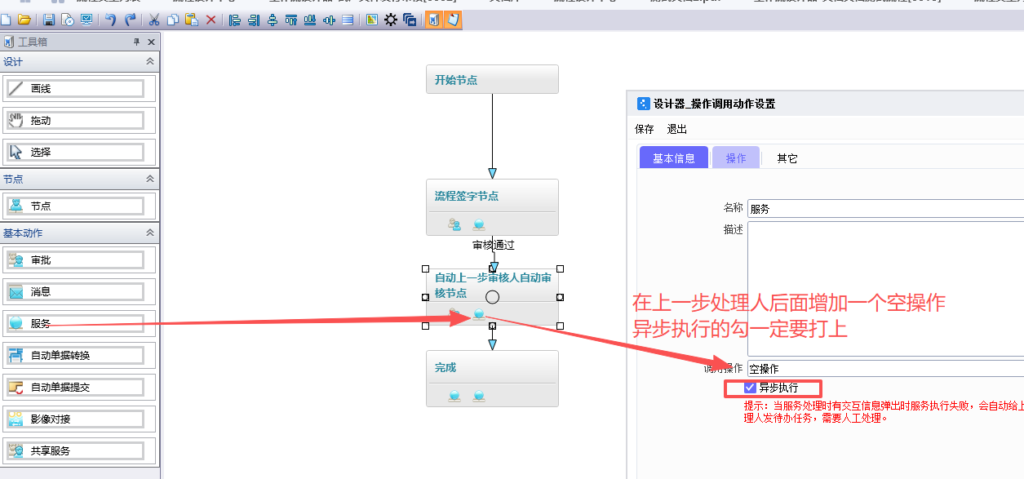The height and width of the screenshot is (479, 1024).
Task: Toggle the 异步执行 checkbox
Action: click(x=750, y=388)
